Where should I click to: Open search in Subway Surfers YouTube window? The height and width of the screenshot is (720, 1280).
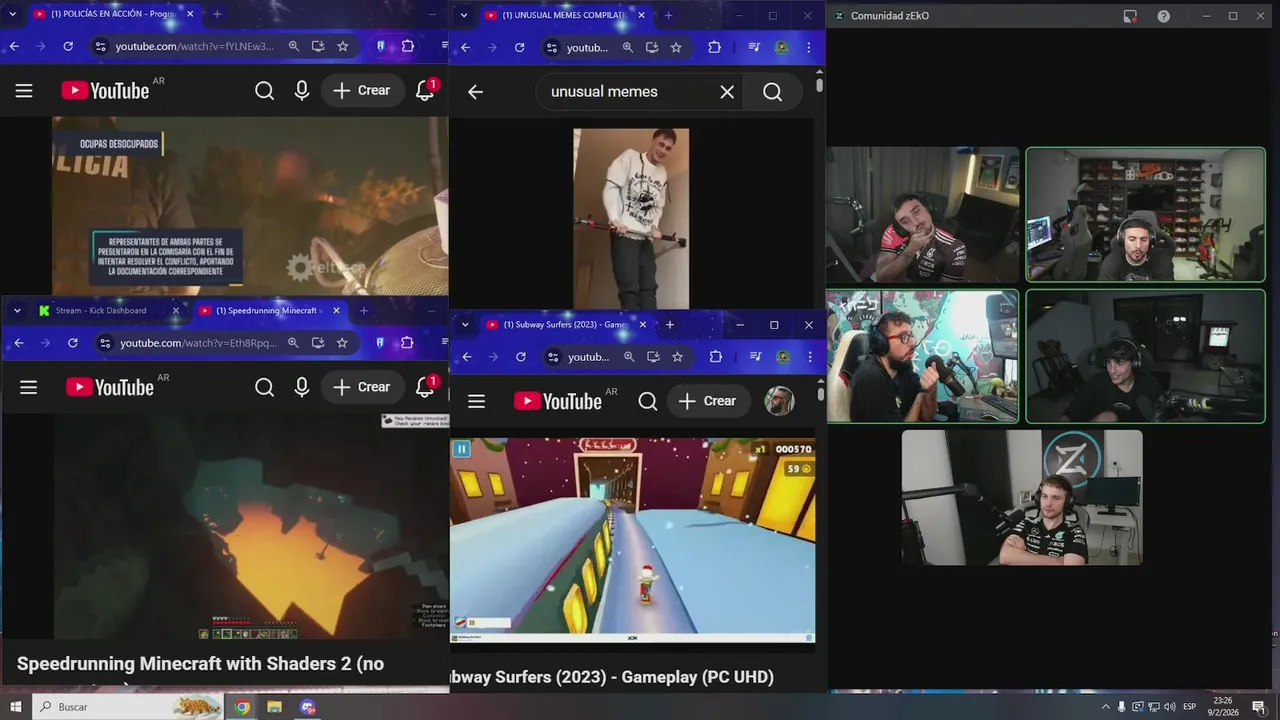tap(648, 401)
